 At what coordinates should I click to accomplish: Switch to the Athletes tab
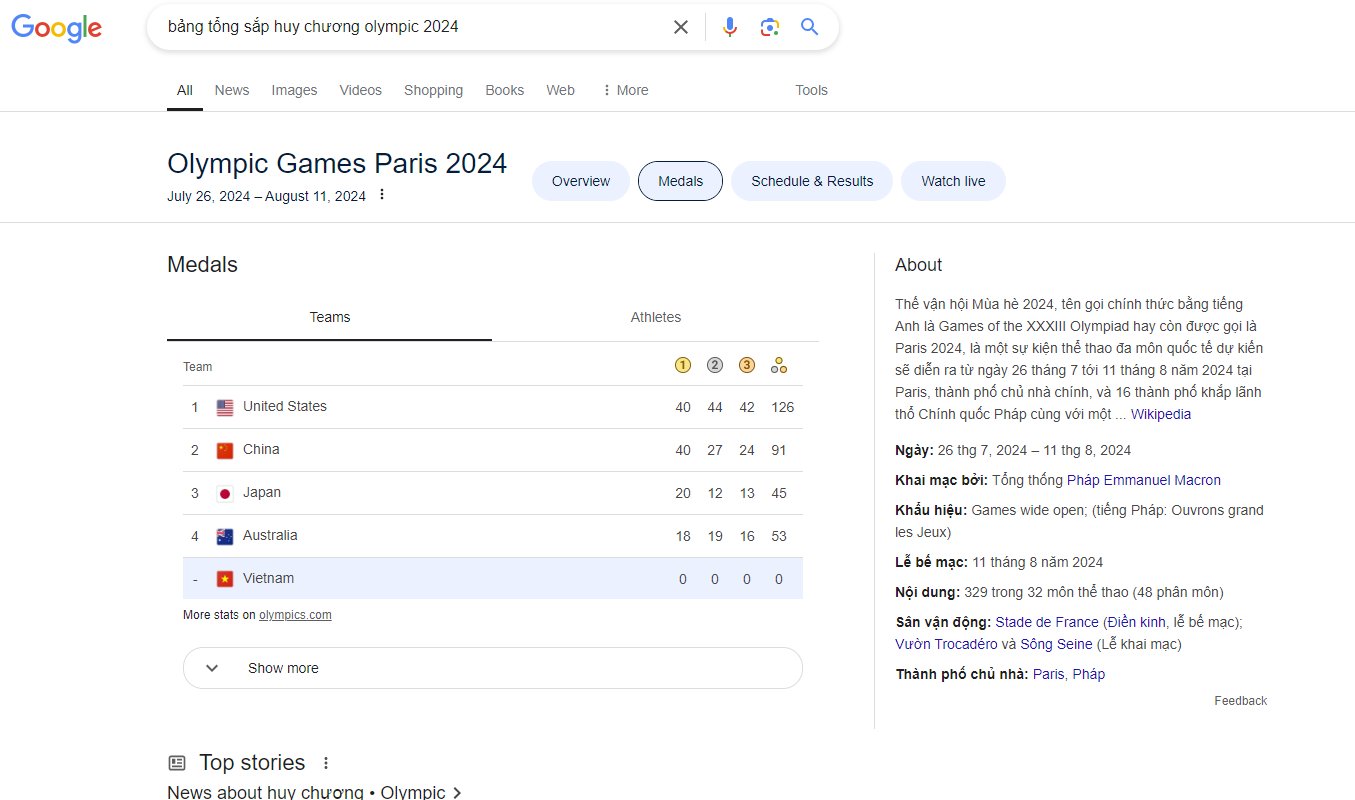point(655,317)
